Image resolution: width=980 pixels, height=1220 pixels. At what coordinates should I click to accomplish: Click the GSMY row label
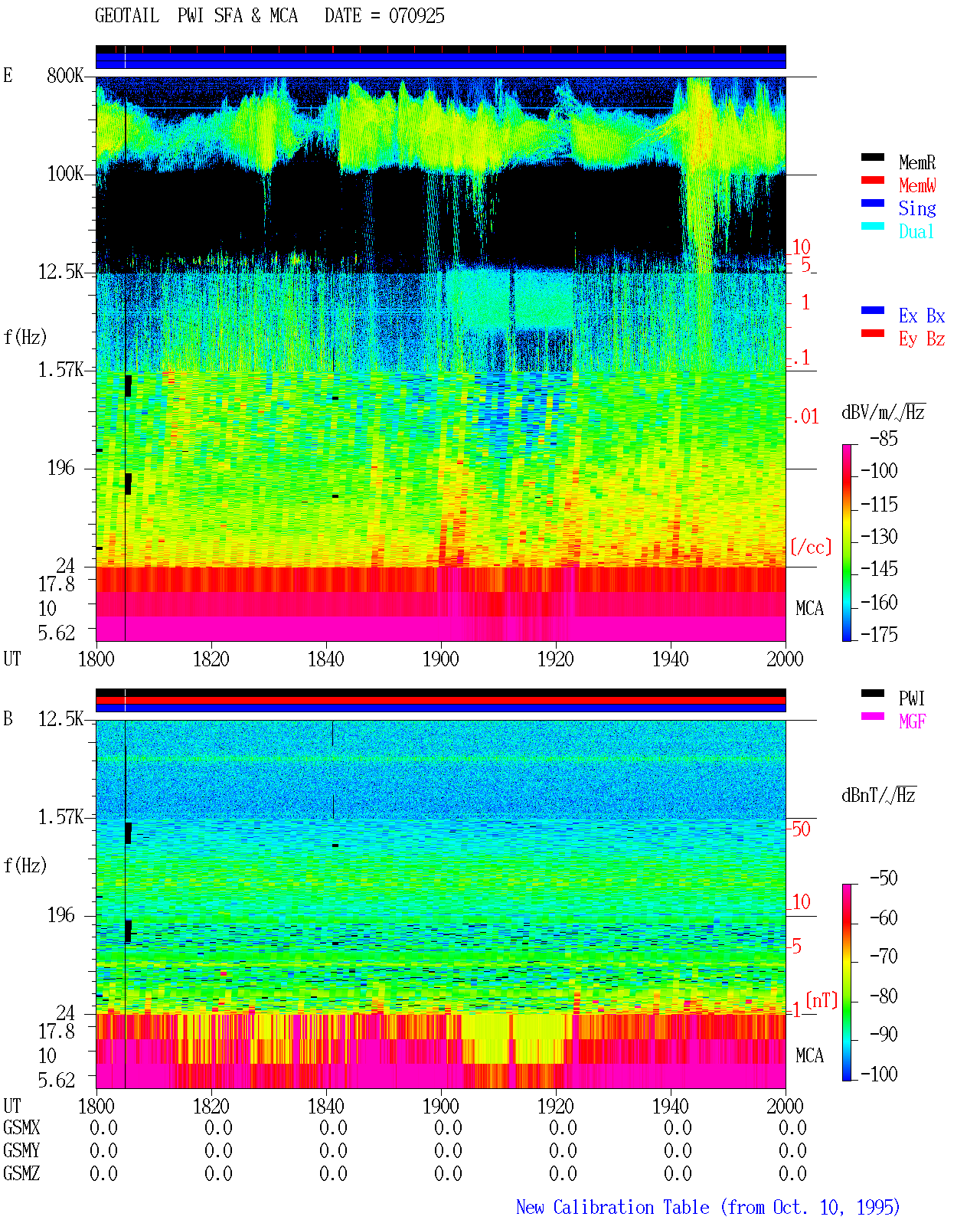point(21,1150)
